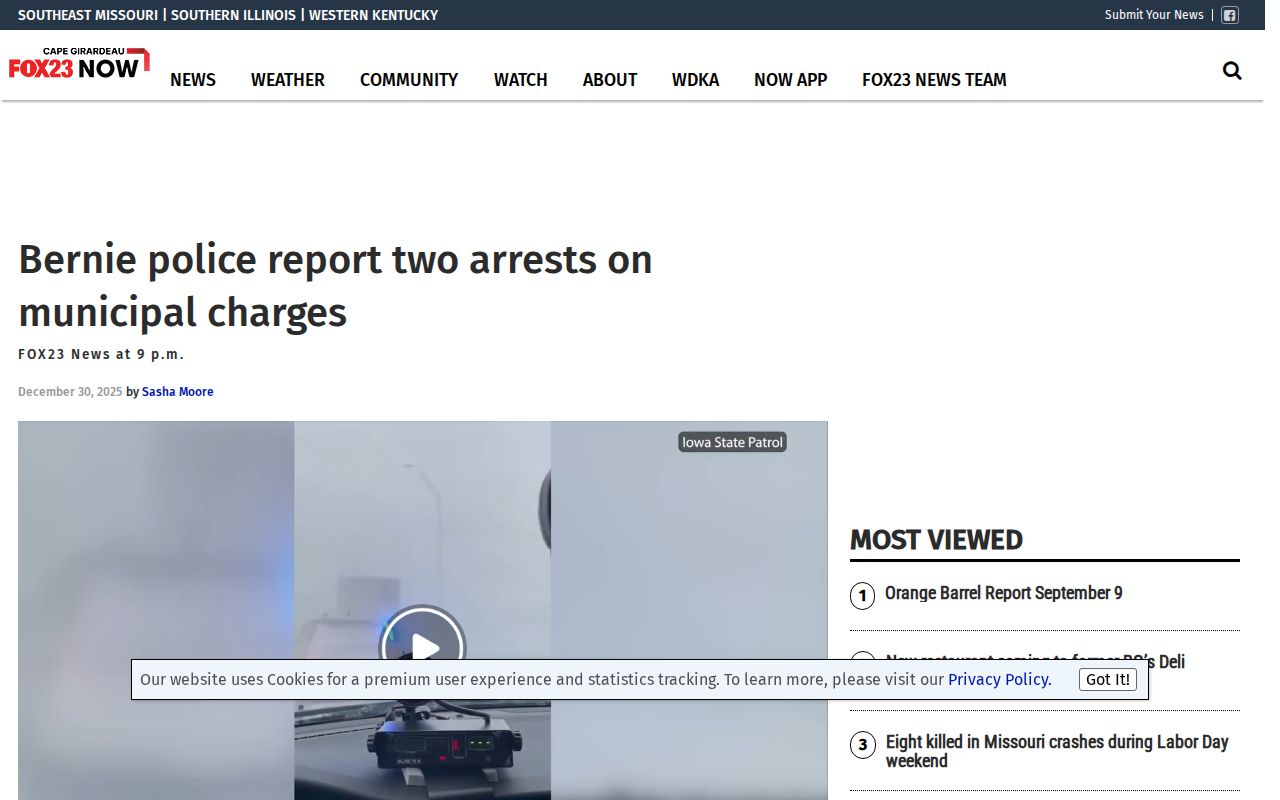Open the NEWS menu
Image resolution: width=1280 pixels, height=800 pixels.
click(193, 80)
